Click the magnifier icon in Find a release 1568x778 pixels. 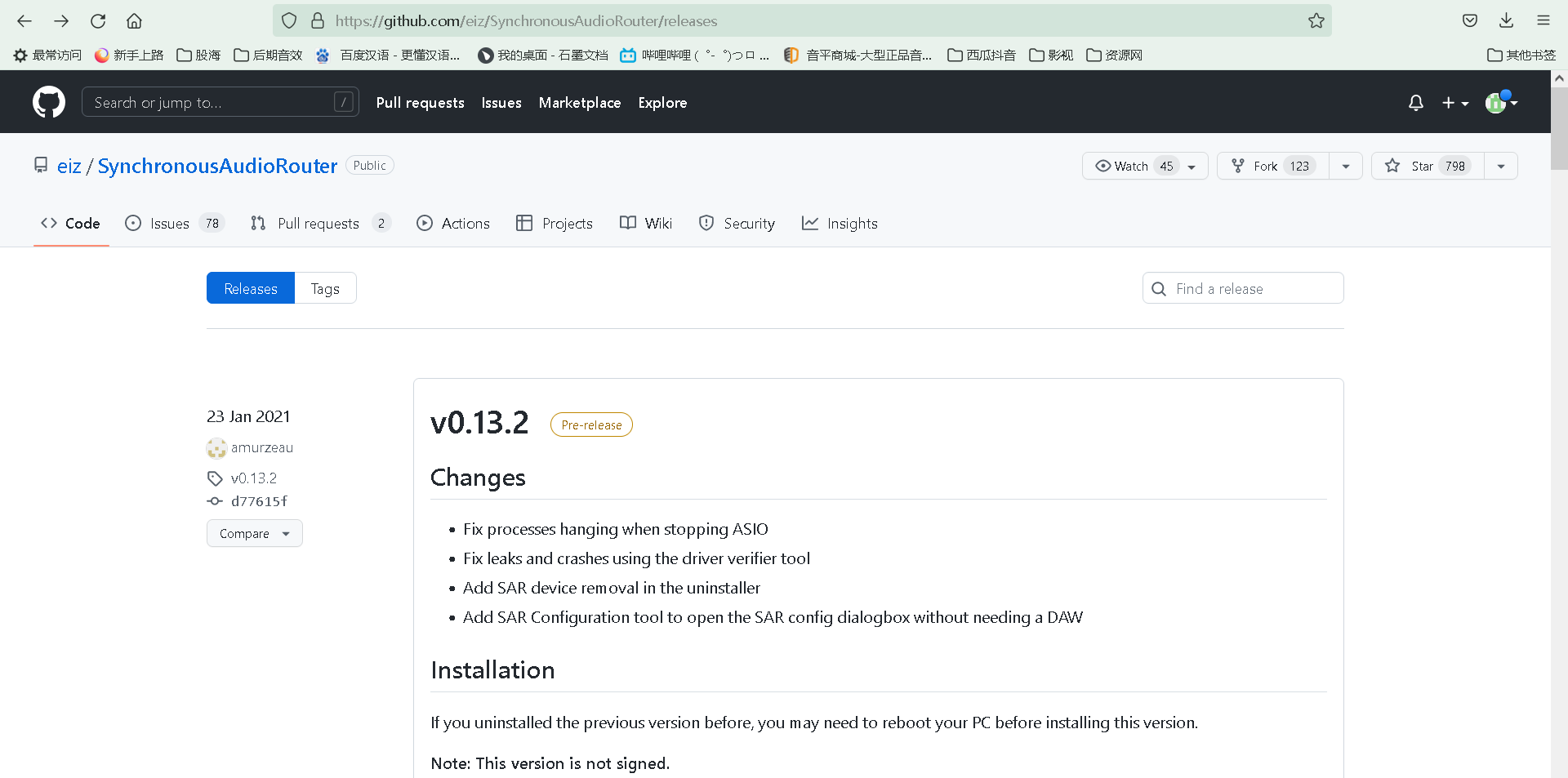(1159, 289)
